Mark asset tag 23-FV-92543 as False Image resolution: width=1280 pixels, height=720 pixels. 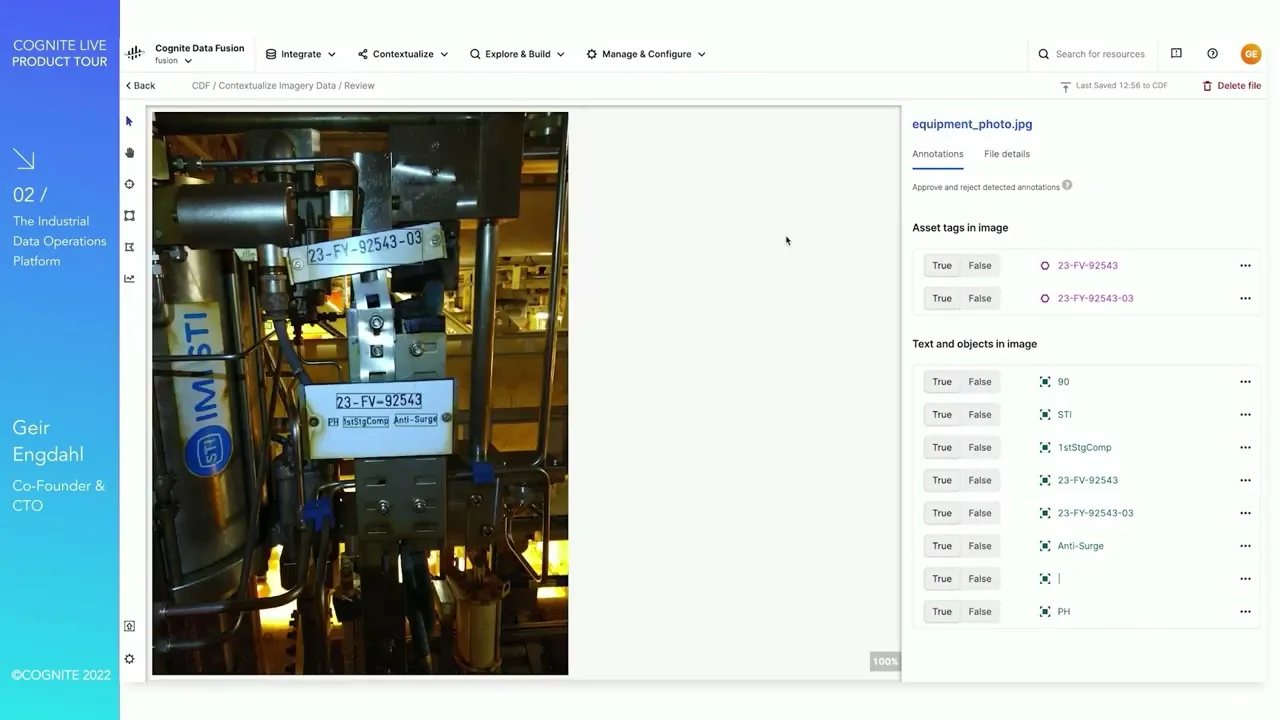coord(980,266)
